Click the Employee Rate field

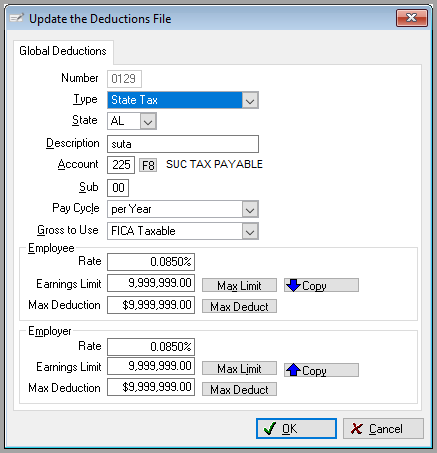click(151, 262)
